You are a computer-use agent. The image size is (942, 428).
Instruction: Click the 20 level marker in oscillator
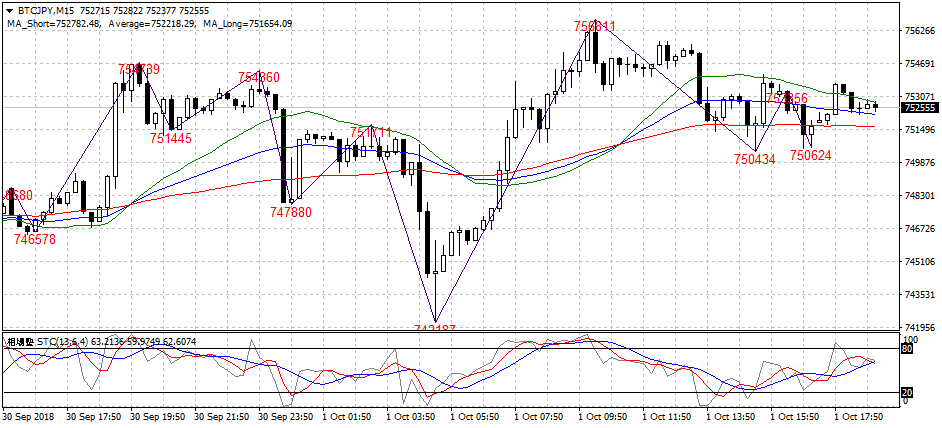point(907,392)
